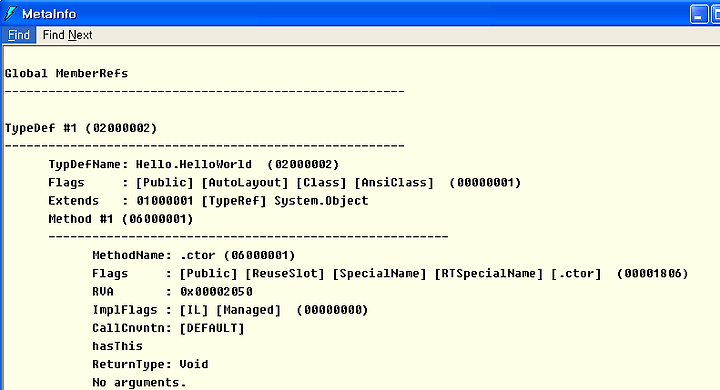Click the Find Next menu item
The height and width of the screenshot is (390, 720).
[x=68, y=35]
